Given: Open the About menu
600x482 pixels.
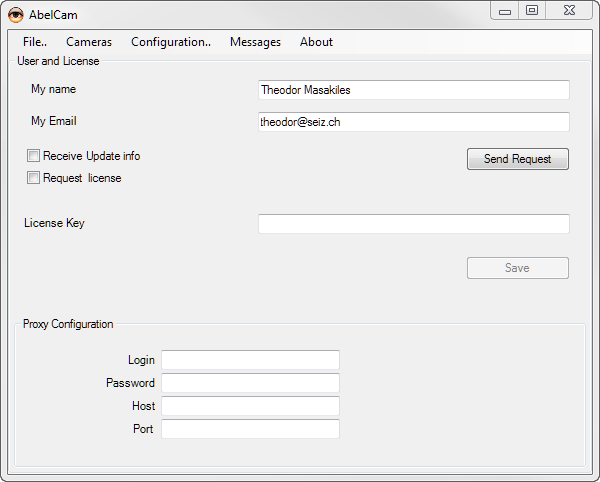Looking at the screenshot, I should tap(316, 42).
